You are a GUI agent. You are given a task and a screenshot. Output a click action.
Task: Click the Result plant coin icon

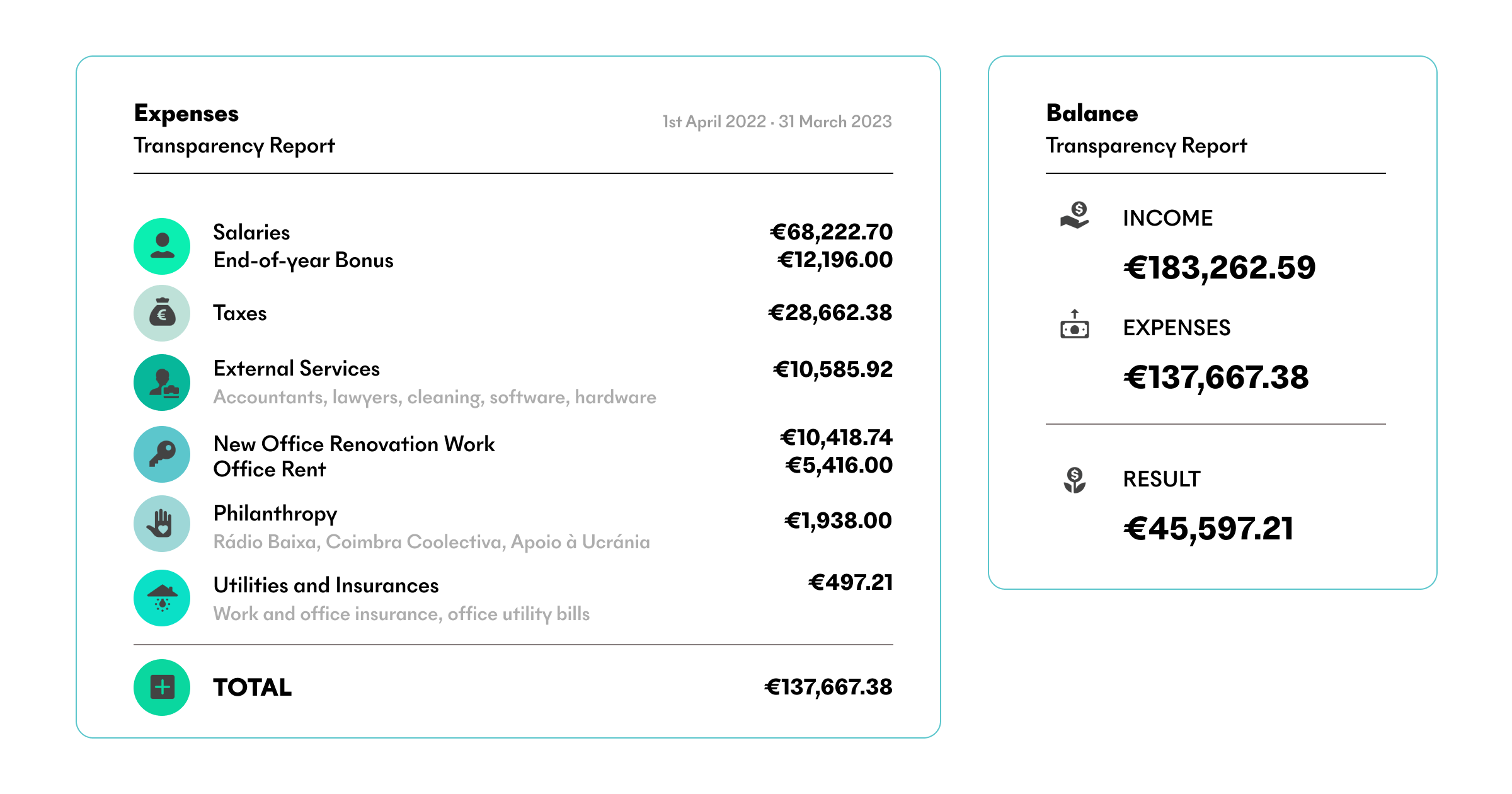click(1075, 480)
